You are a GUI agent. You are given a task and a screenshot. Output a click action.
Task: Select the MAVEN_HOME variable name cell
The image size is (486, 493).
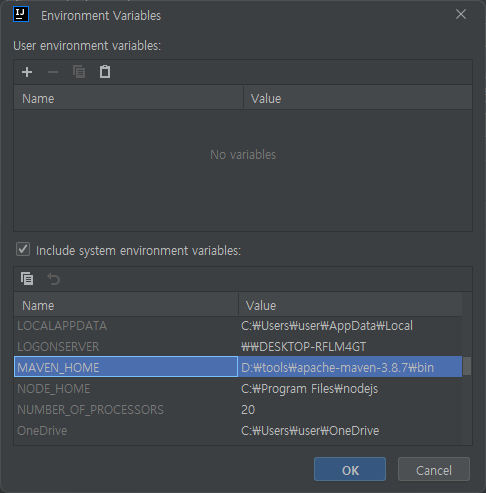pyautogui.click(x=126, y=367)
